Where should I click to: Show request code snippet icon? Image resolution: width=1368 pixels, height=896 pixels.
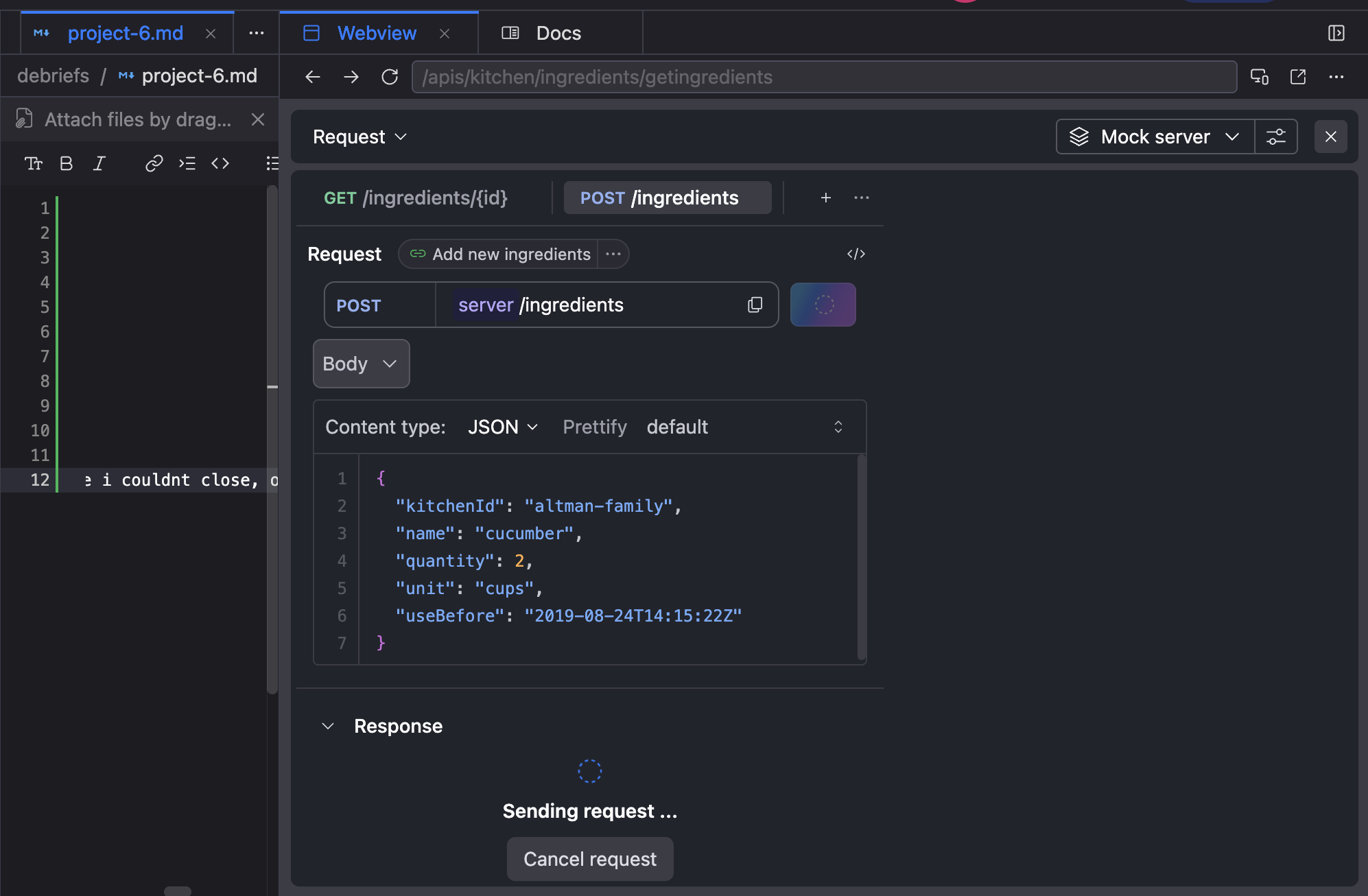(856, 254)
